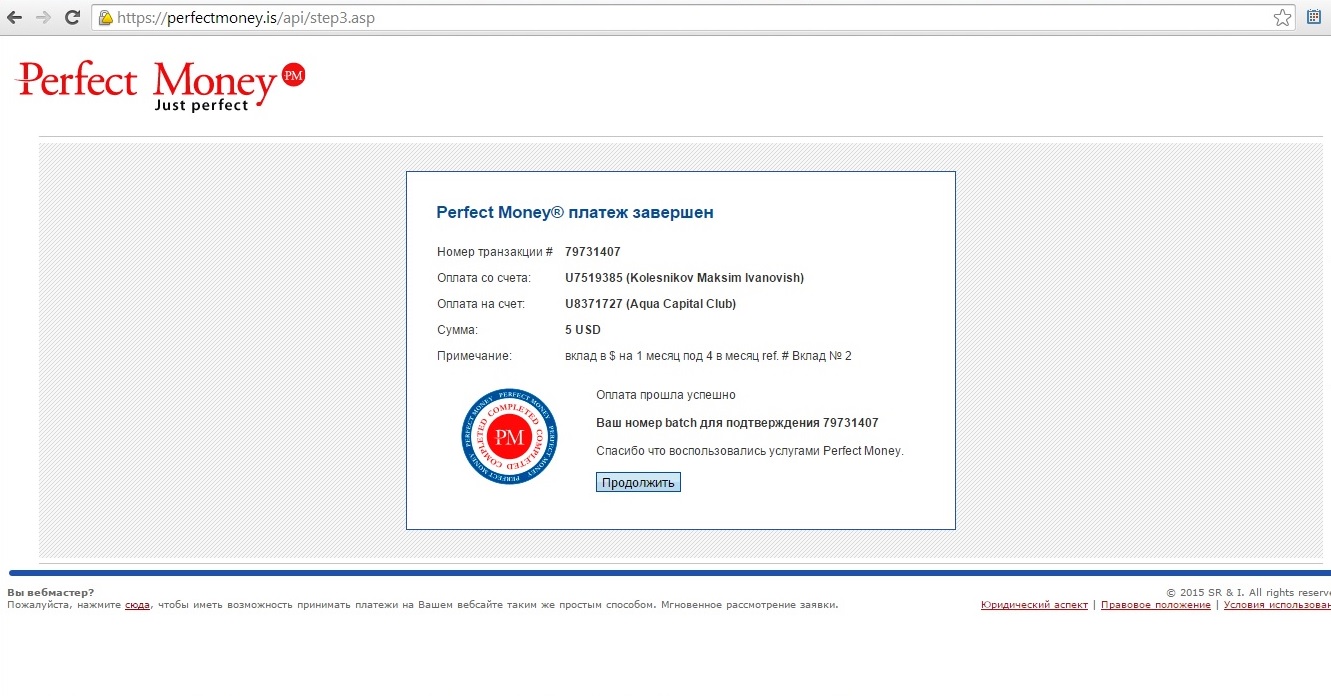Click the платеж завершен heading
Viewport: 1331px width, 696px height.
click(575, 213)
